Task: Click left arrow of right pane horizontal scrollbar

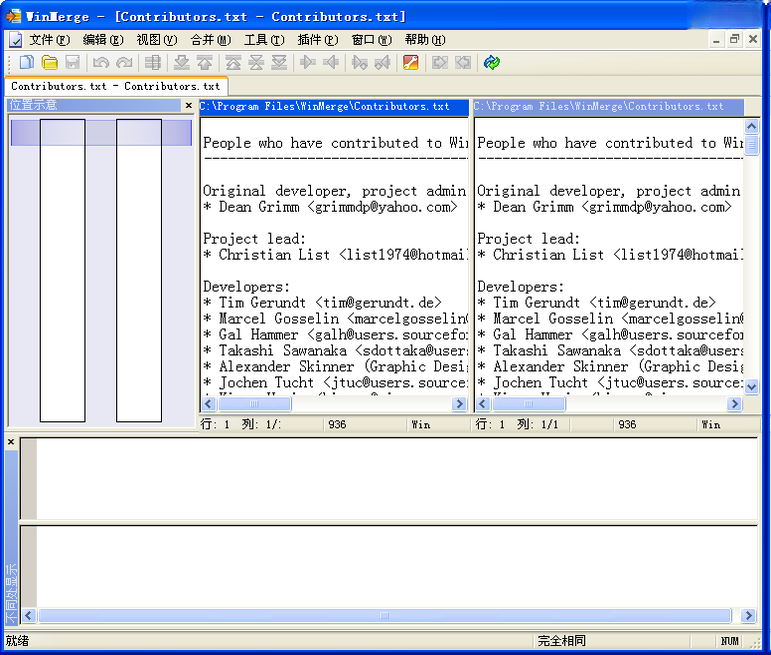Action: (x=482, y=404)
